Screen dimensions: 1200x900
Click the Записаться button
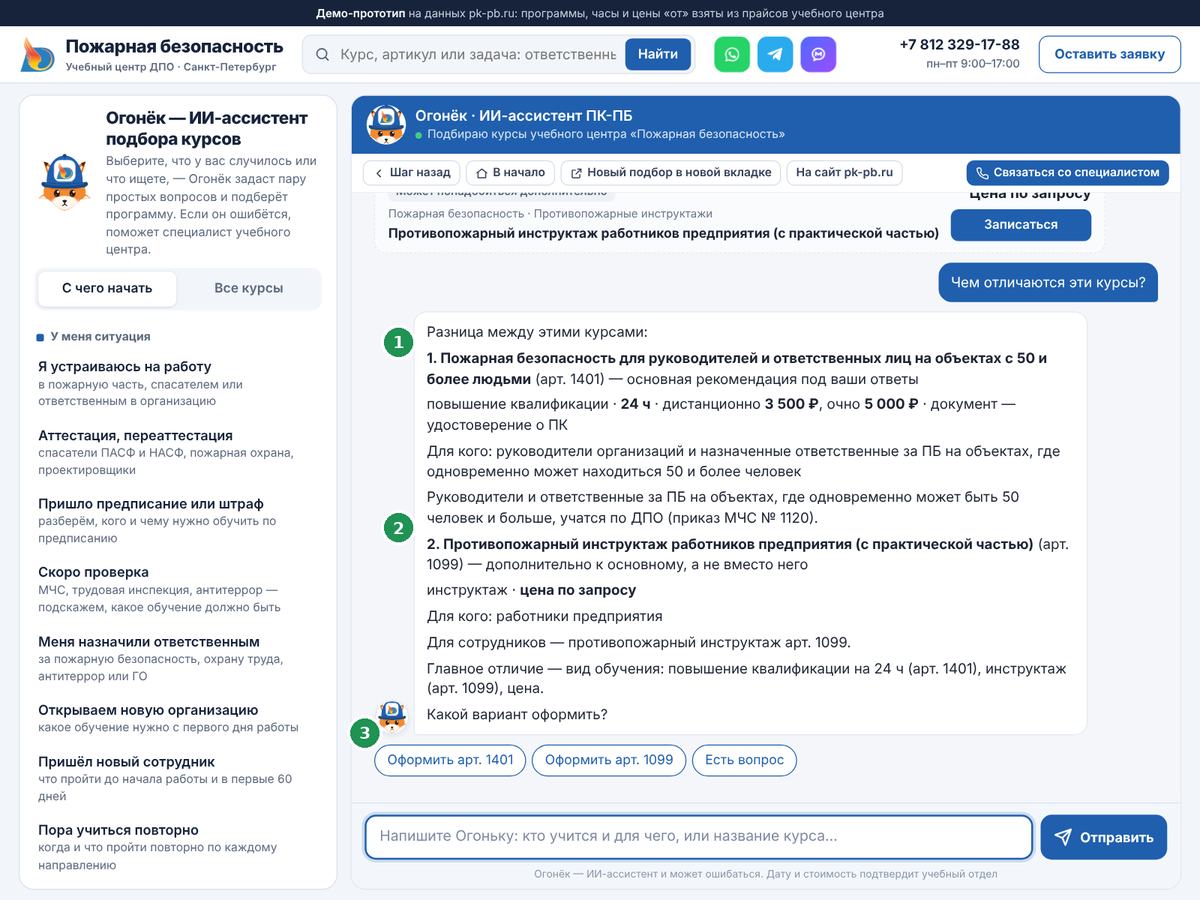[x=1020, y=225]
